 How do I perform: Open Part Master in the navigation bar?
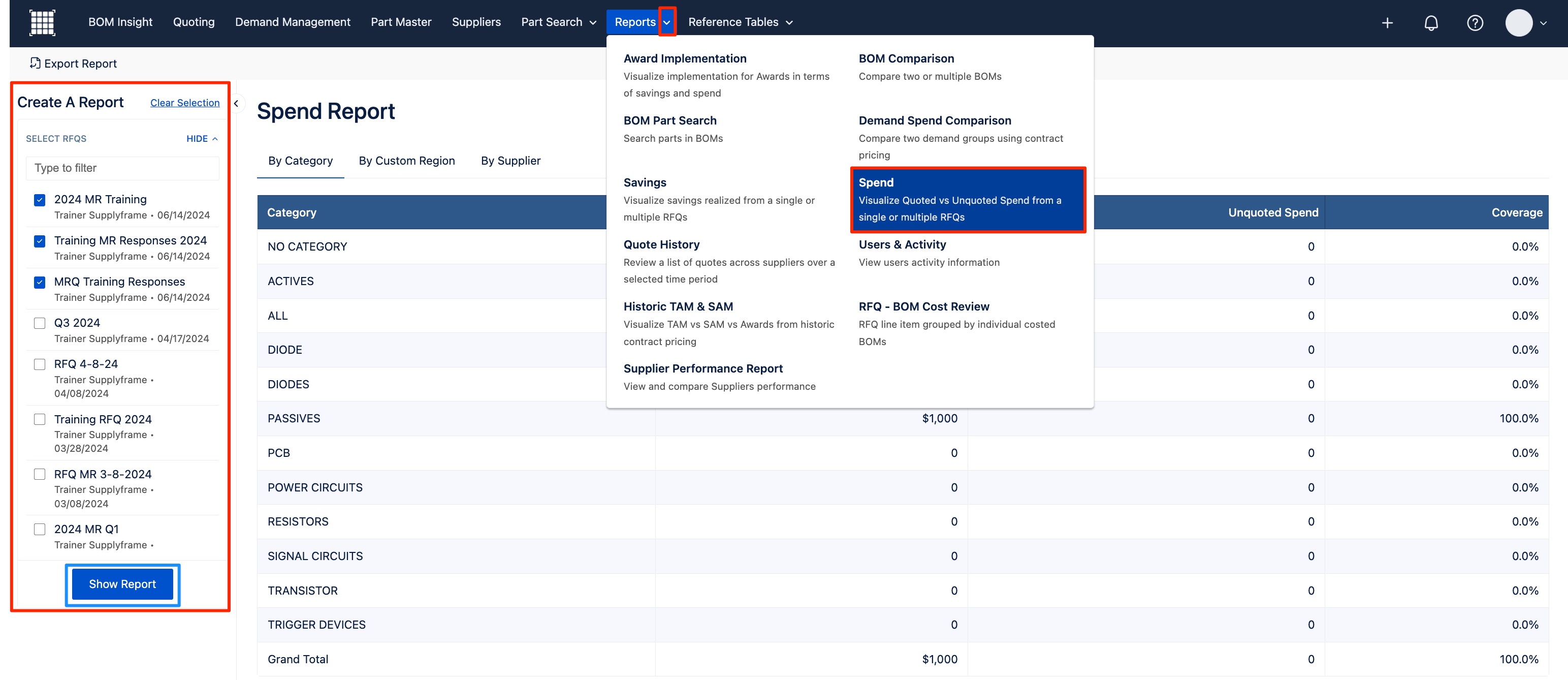pos(401,22)
